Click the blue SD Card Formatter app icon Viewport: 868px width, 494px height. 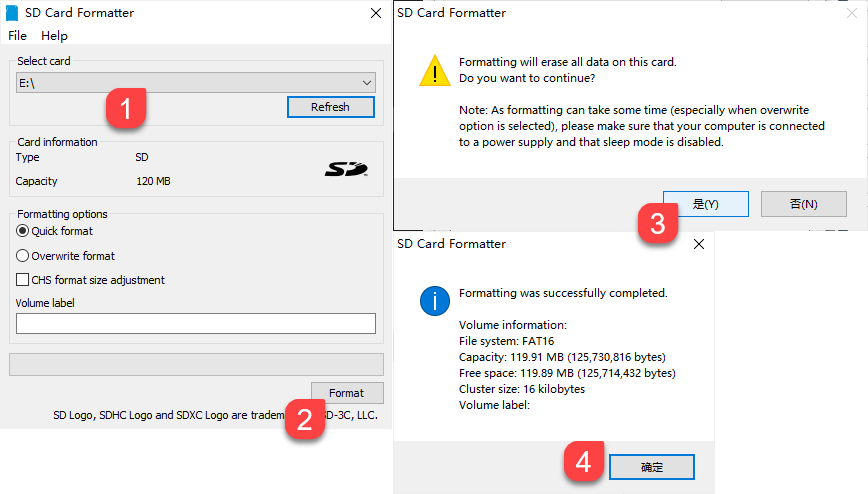(x=12, y=13)
